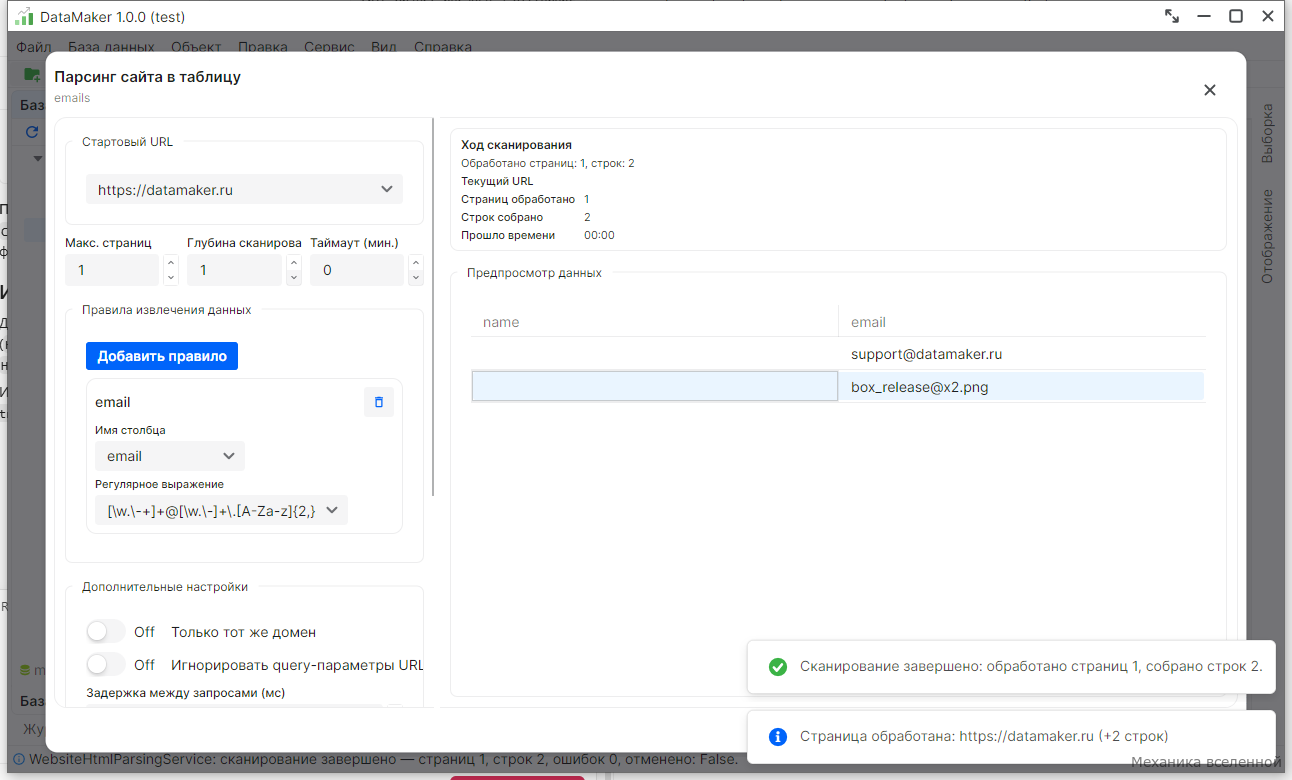Increase Макс. страниц value
This screenshot has height=780, width=1292.
pos(171,262)
